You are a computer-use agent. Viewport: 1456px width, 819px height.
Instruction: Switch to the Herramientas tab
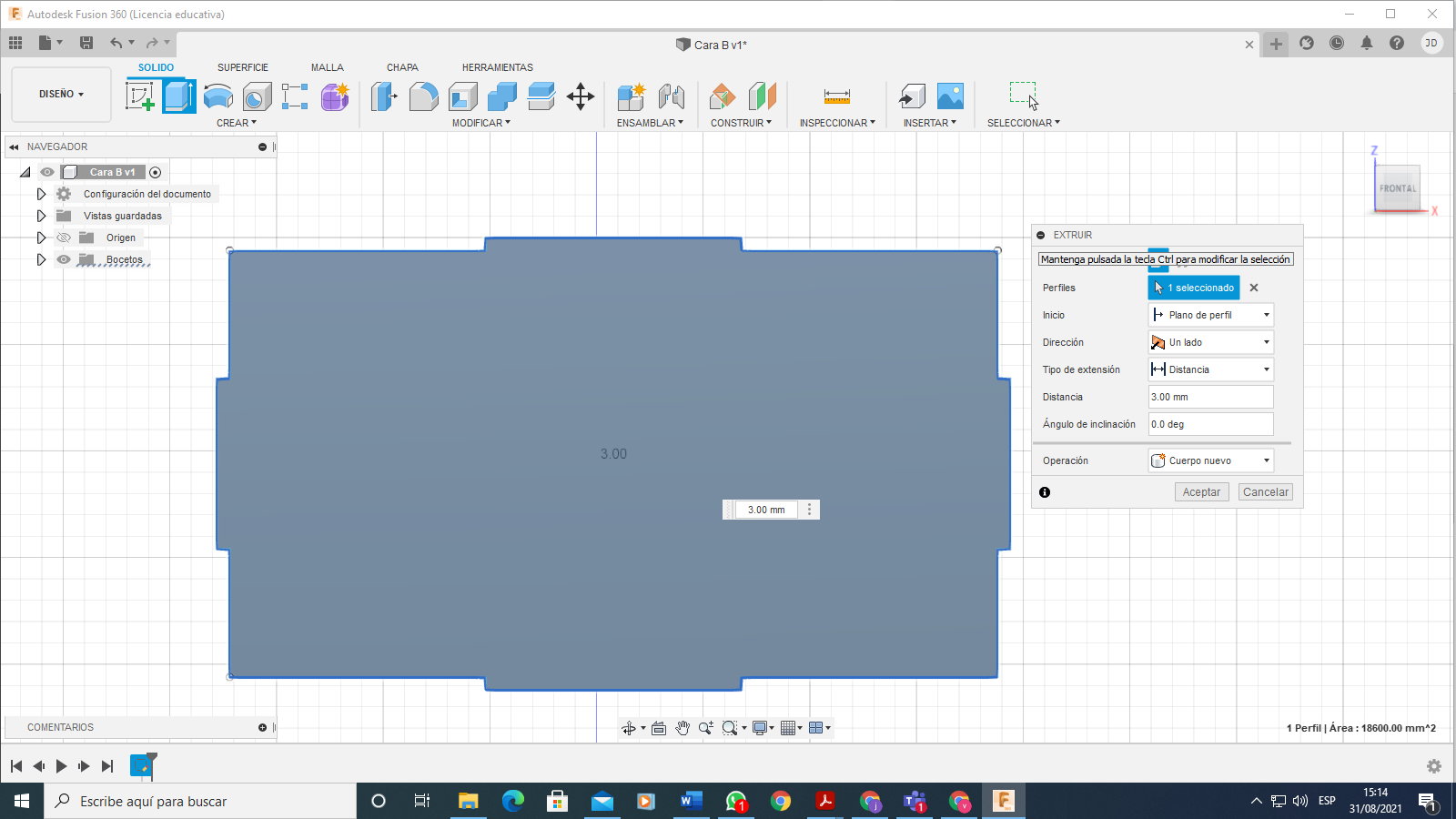498,67
